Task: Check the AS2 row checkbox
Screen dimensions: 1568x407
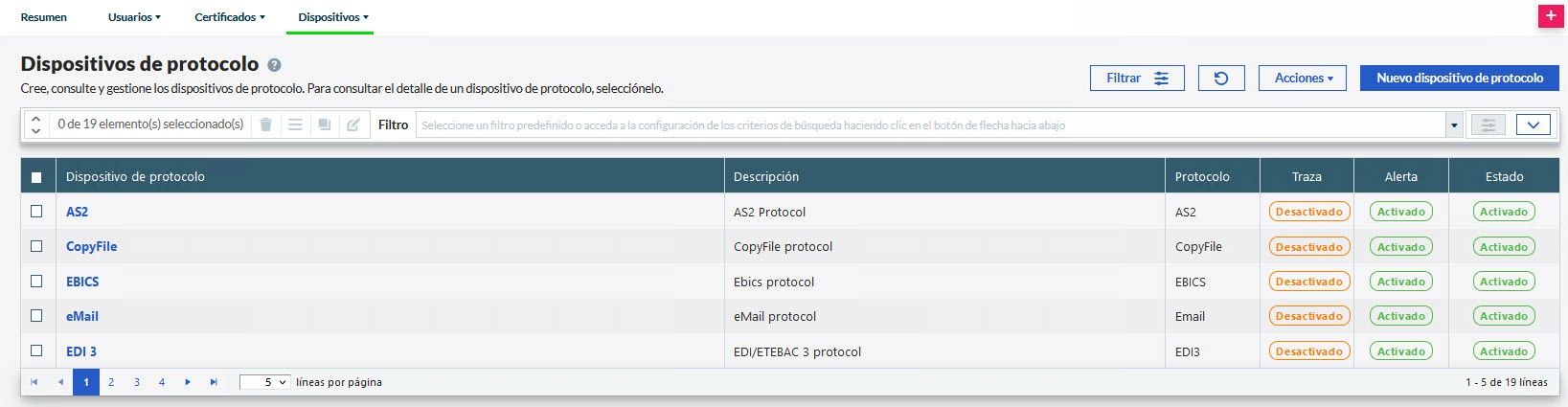Action: tap(36, 212)
